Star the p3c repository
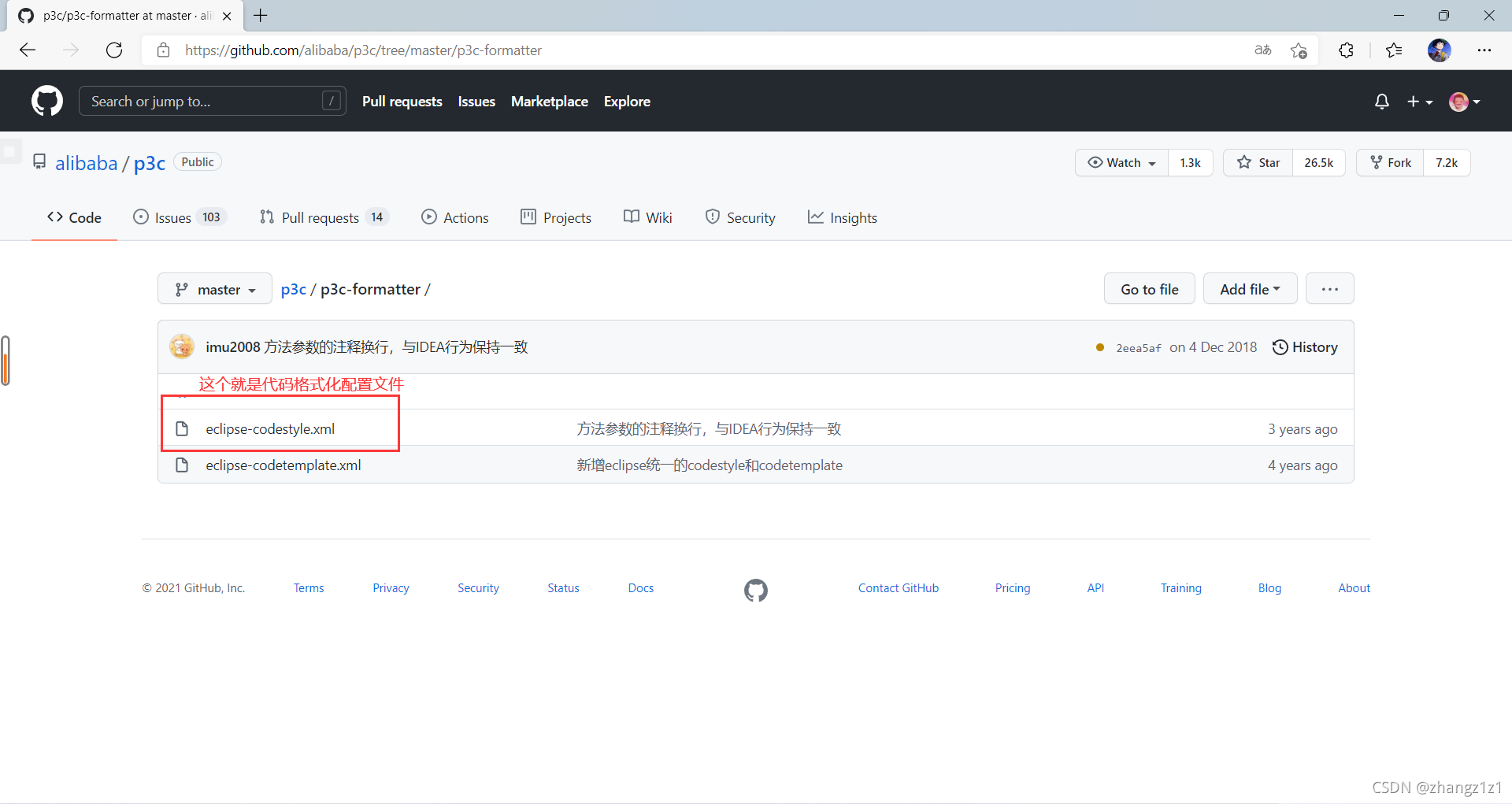The width and height of the screenshot is (1512, 804). (1258, 162)
